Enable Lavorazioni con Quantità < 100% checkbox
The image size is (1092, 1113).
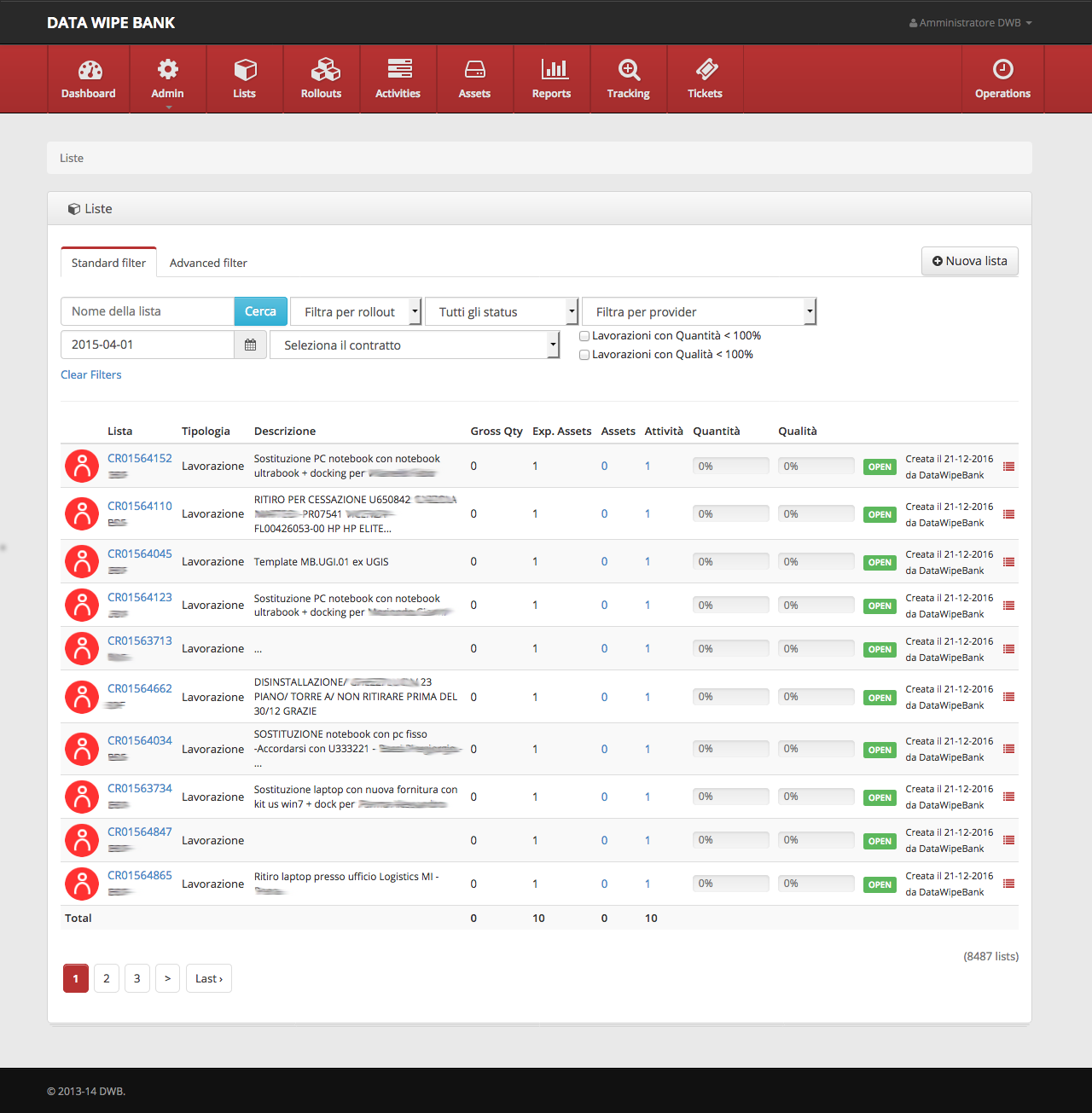tap(584, 336)
